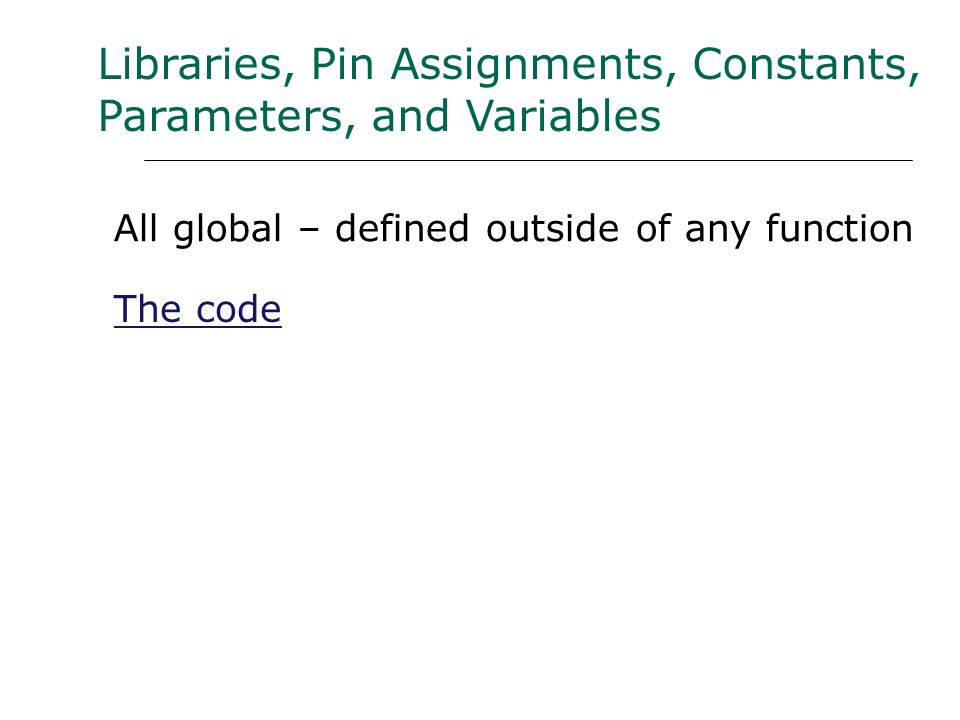
Task: Click "Pin" in the slide title
Action: tap(342, 64)
